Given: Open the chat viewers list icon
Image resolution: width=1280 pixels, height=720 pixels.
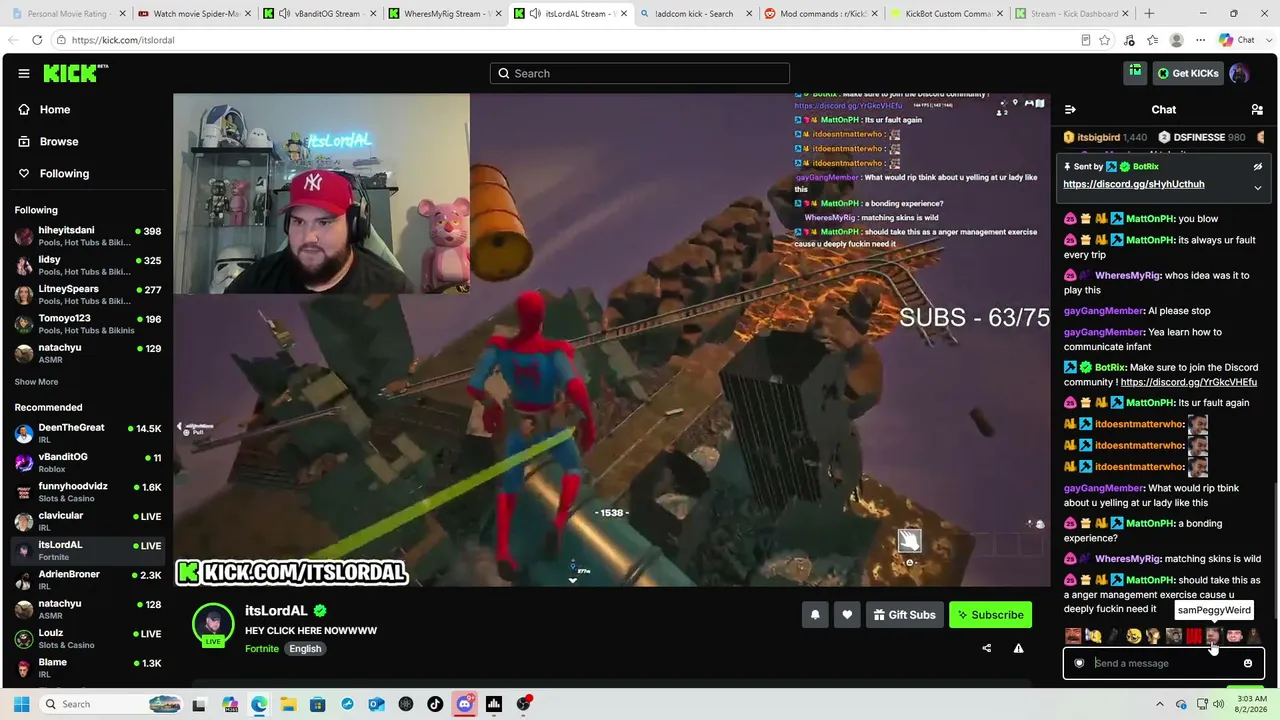Looking at the screenshot, I should tap(1257, 110).
